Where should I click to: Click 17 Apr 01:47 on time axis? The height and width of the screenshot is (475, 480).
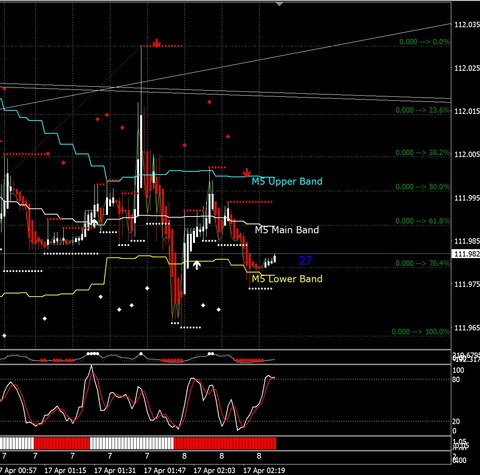165,470
